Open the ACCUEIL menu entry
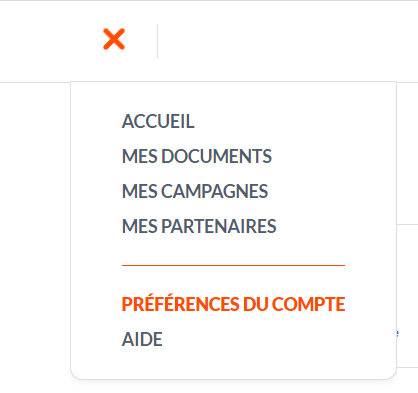The height and width of the screenshot is (393, 418). [158, 121]
